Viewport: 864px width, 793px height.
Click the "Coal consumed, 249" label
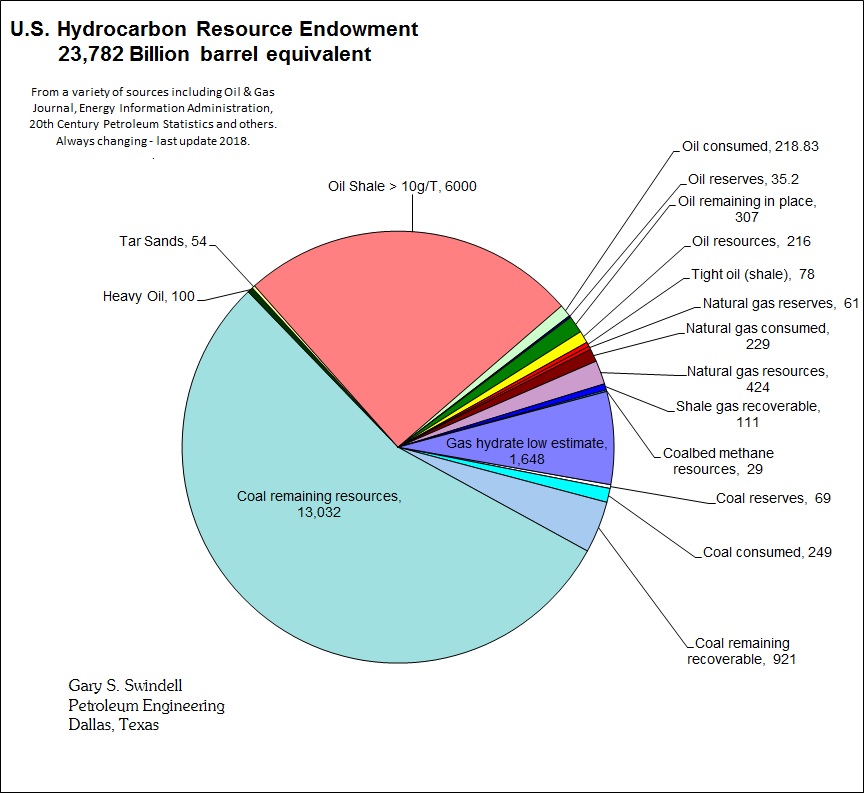click(x=767, y=552)
